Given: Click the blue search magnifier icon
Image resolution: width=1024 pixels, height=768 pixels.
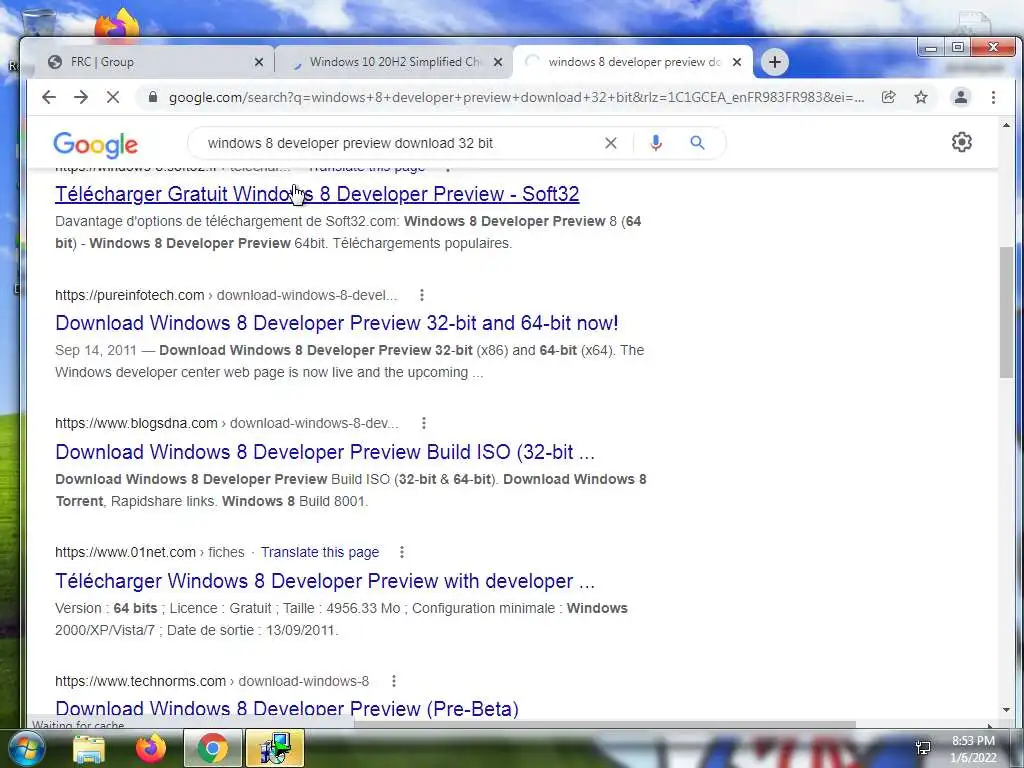Looking at the screenshot, I should coord(697,142).
